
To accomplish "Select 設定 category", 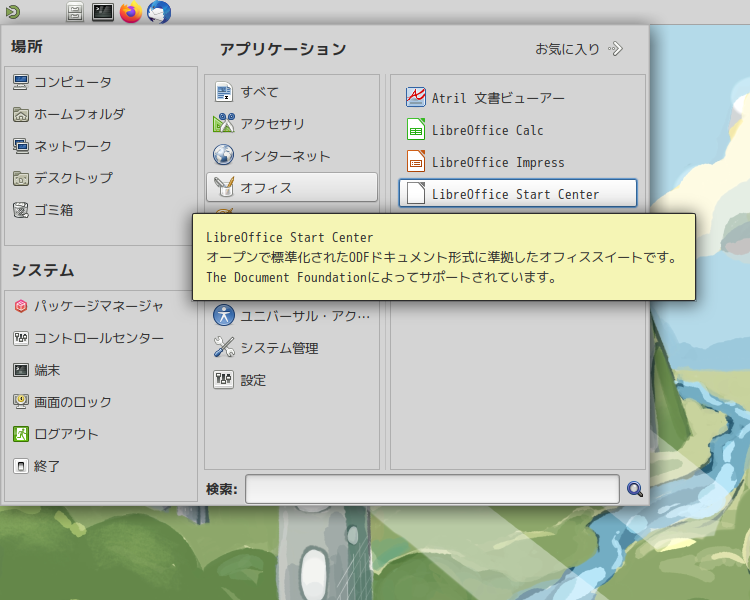I will pyautogui.click(x=292, y=380).
